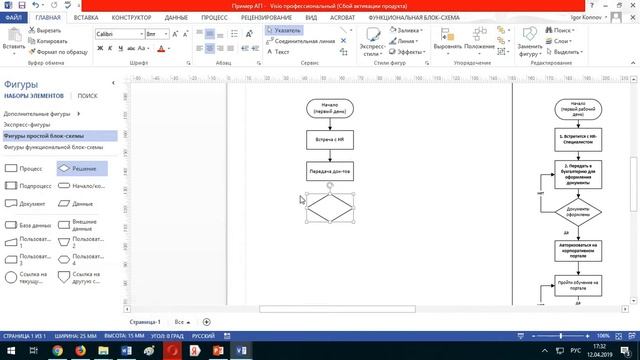Screen dimensions: 640x360
Task: Switch to the КОНСТРУКТОР tab
Action: (131, 18)
